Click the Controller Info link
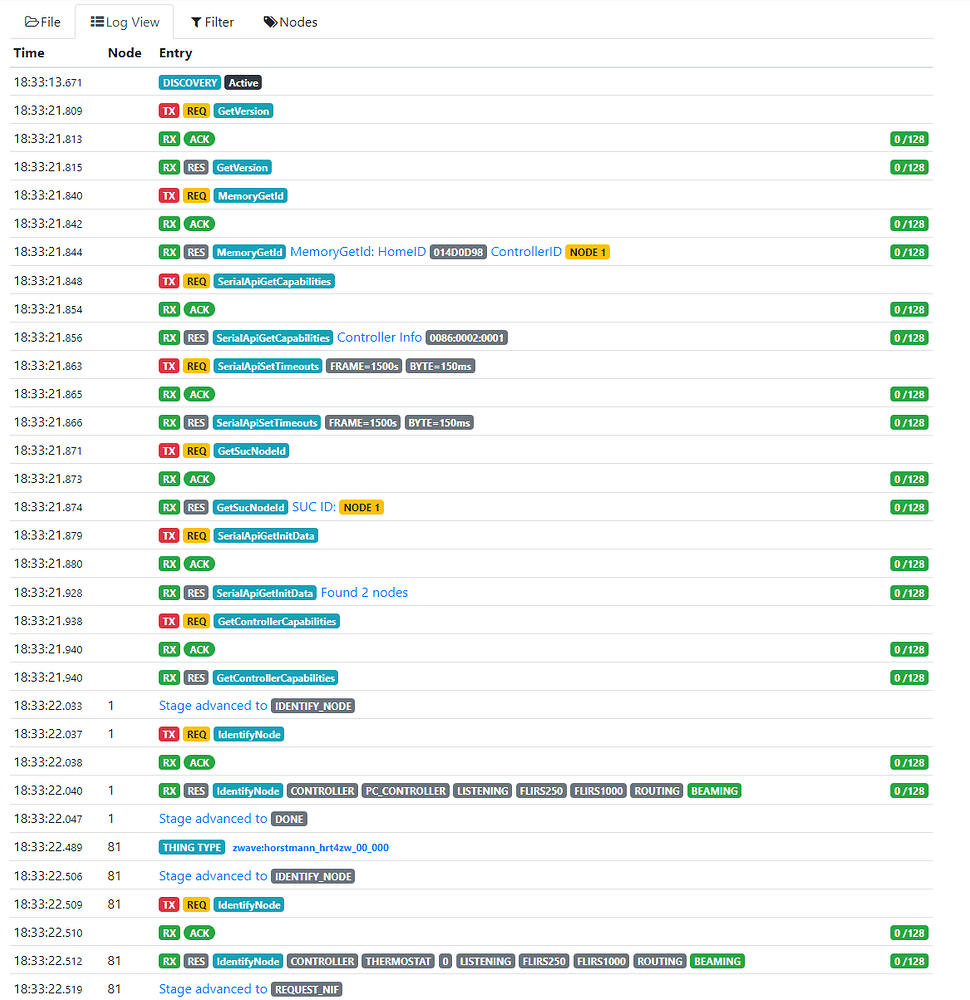970x1000 pixels. pos(379,337)
